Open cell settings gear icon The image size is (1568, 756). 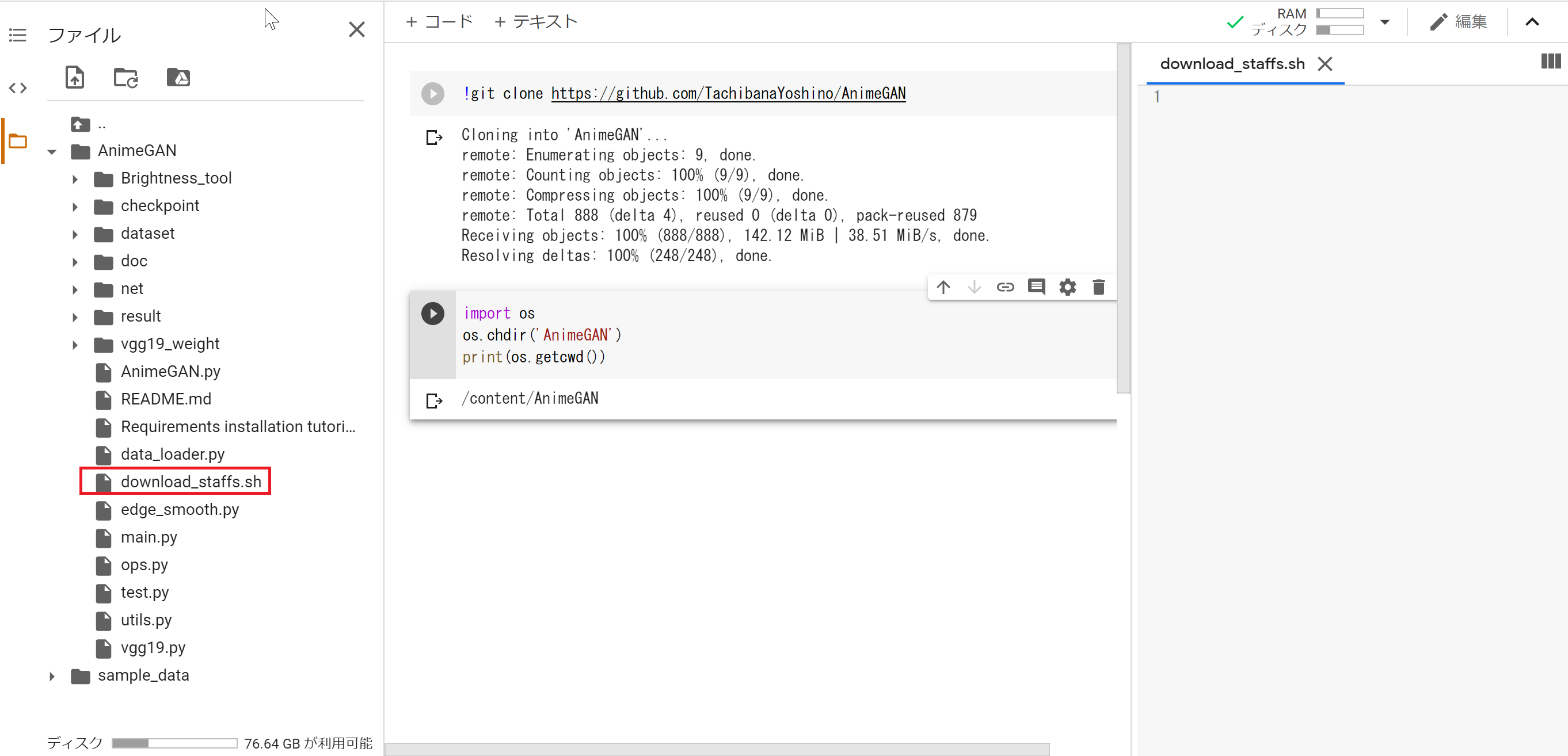click(x=1067, y=287)
